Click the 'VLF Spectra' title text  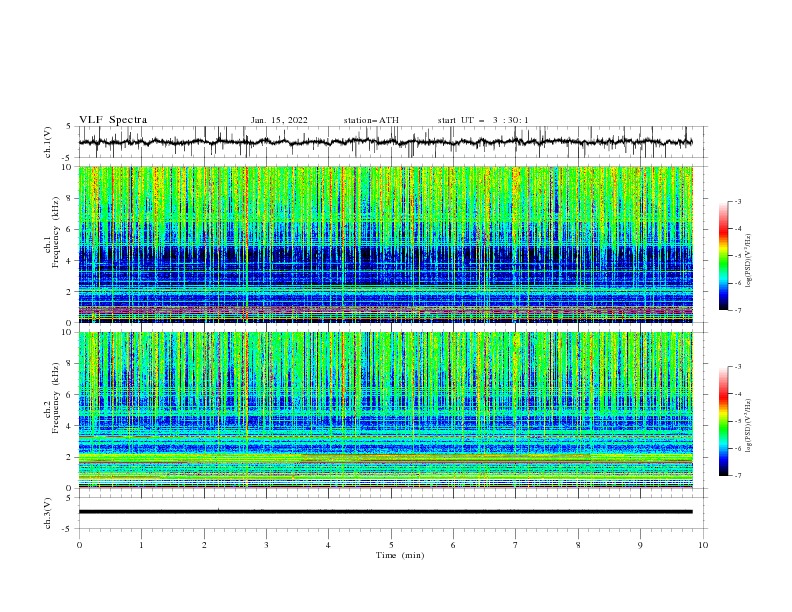point(113,120)
